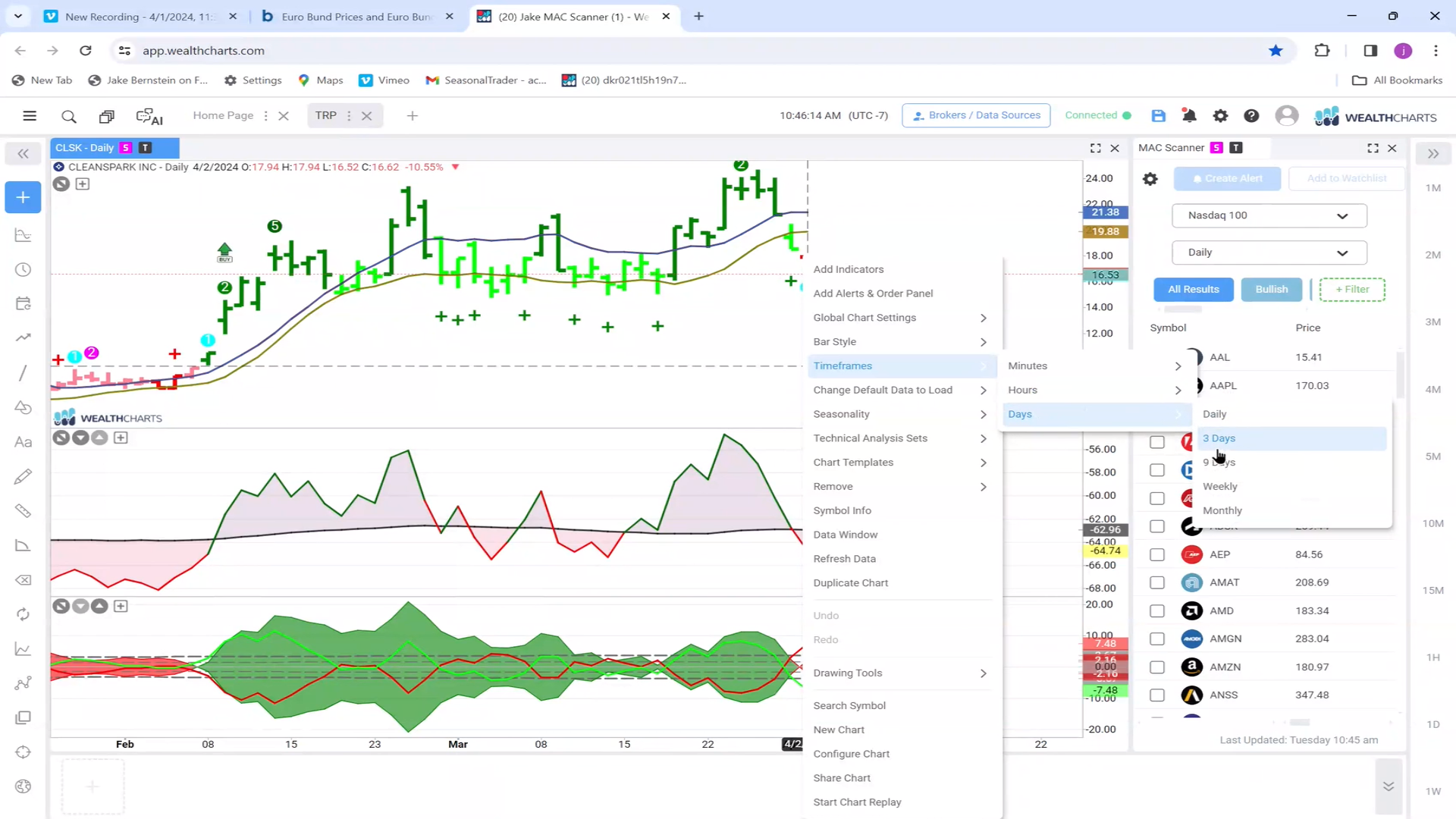
Task: Add a new workspace tab plus
Action: (x=412, y=116)
